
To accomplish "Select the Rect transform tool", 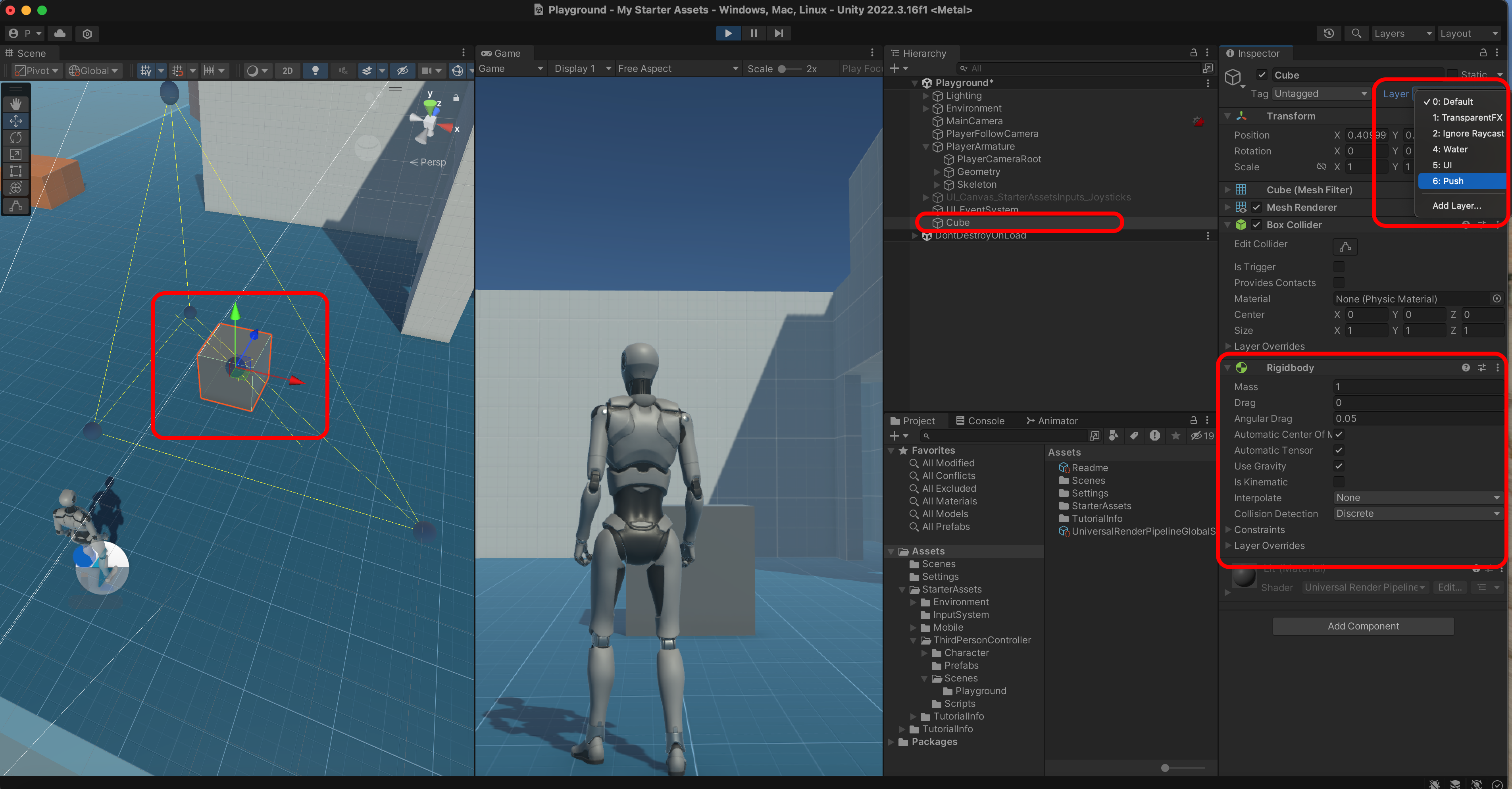I will point(16,171).
